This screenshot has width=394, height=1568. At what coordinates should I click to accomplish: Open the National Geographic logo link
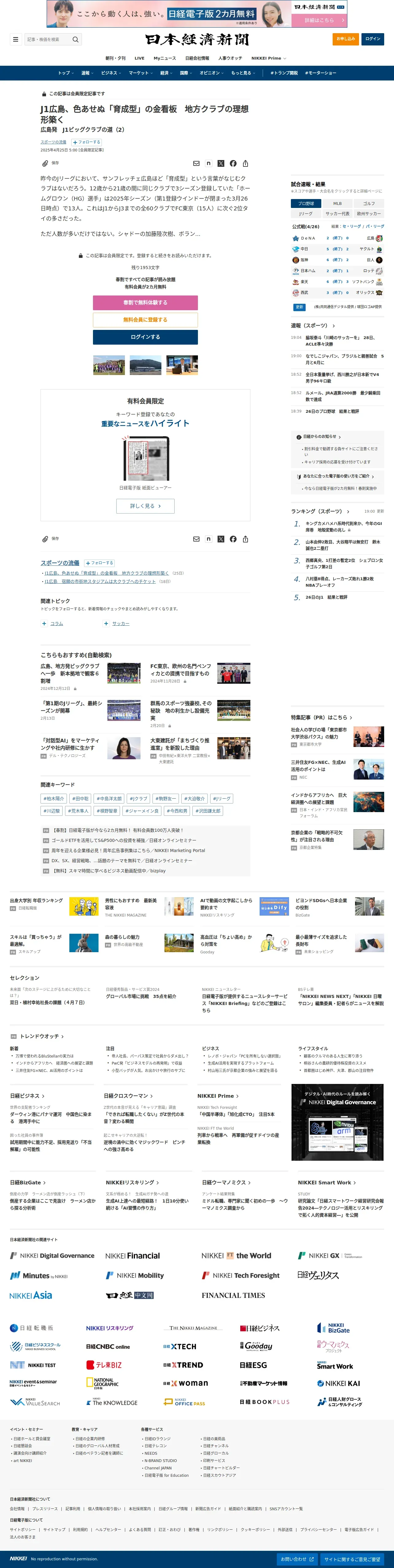tap(102, 1384)
